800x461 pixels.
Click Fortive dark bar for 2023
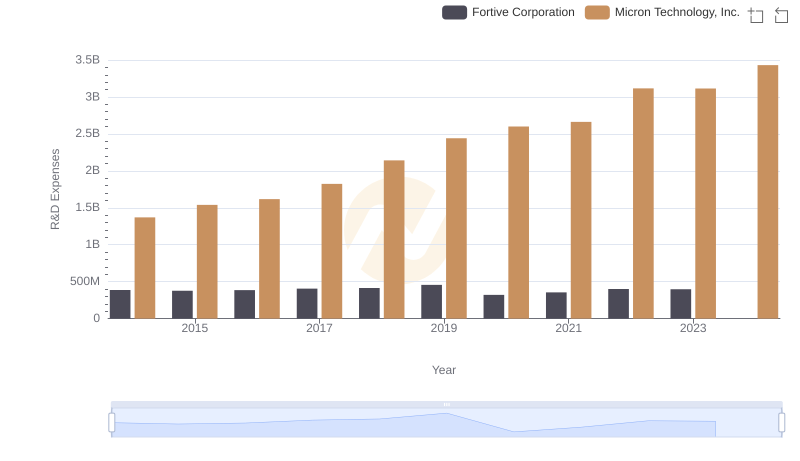pyautogui.click(x=681, y=304)
